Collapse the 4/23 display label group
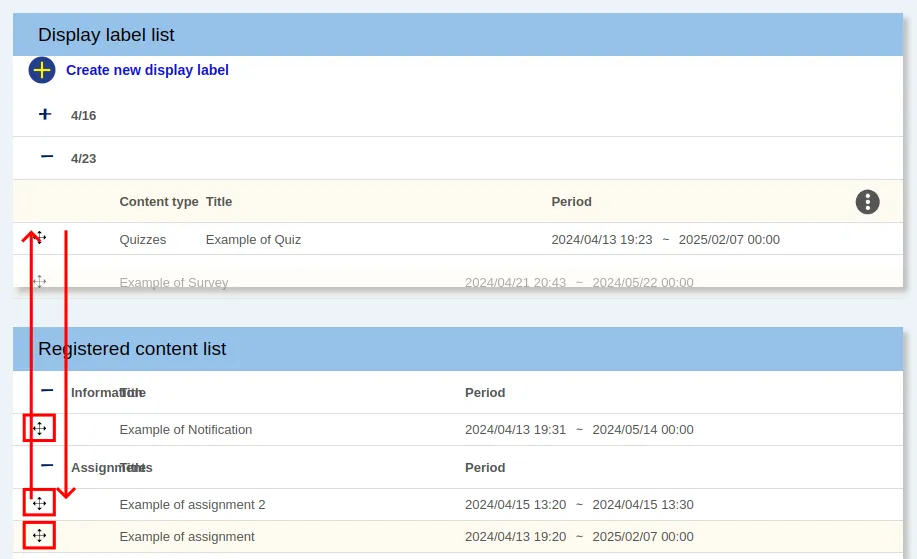 click(x=46, y=157)
